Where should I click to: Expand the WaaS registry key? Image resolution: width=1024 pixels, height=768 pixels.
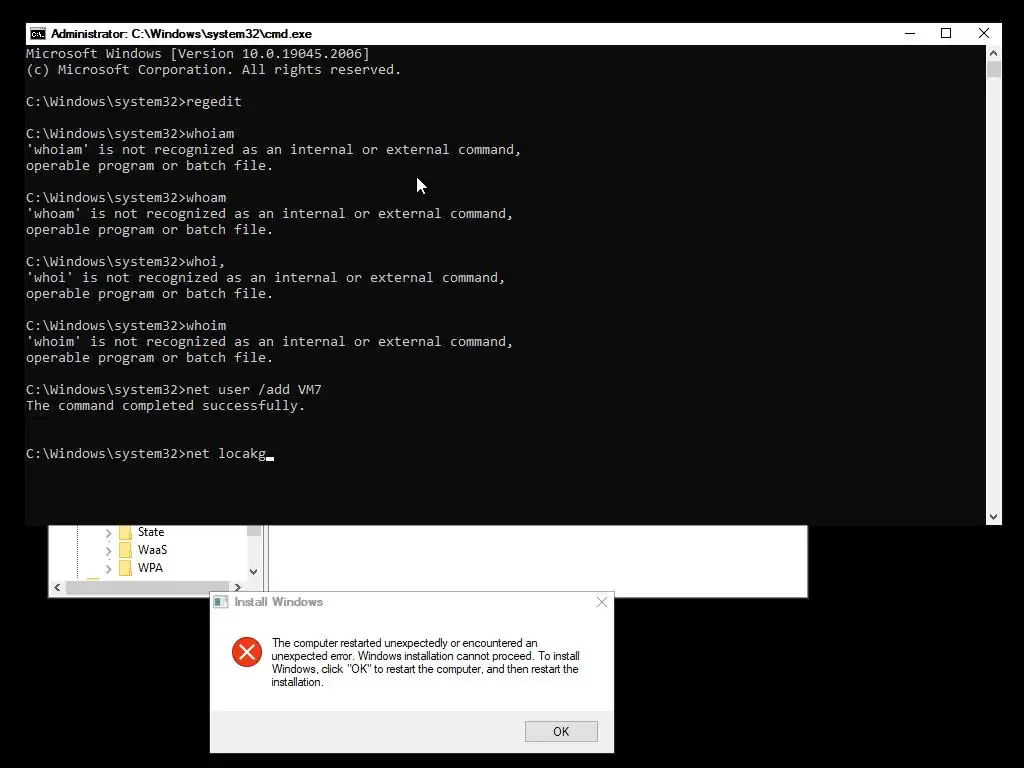[x=108, y=551]
